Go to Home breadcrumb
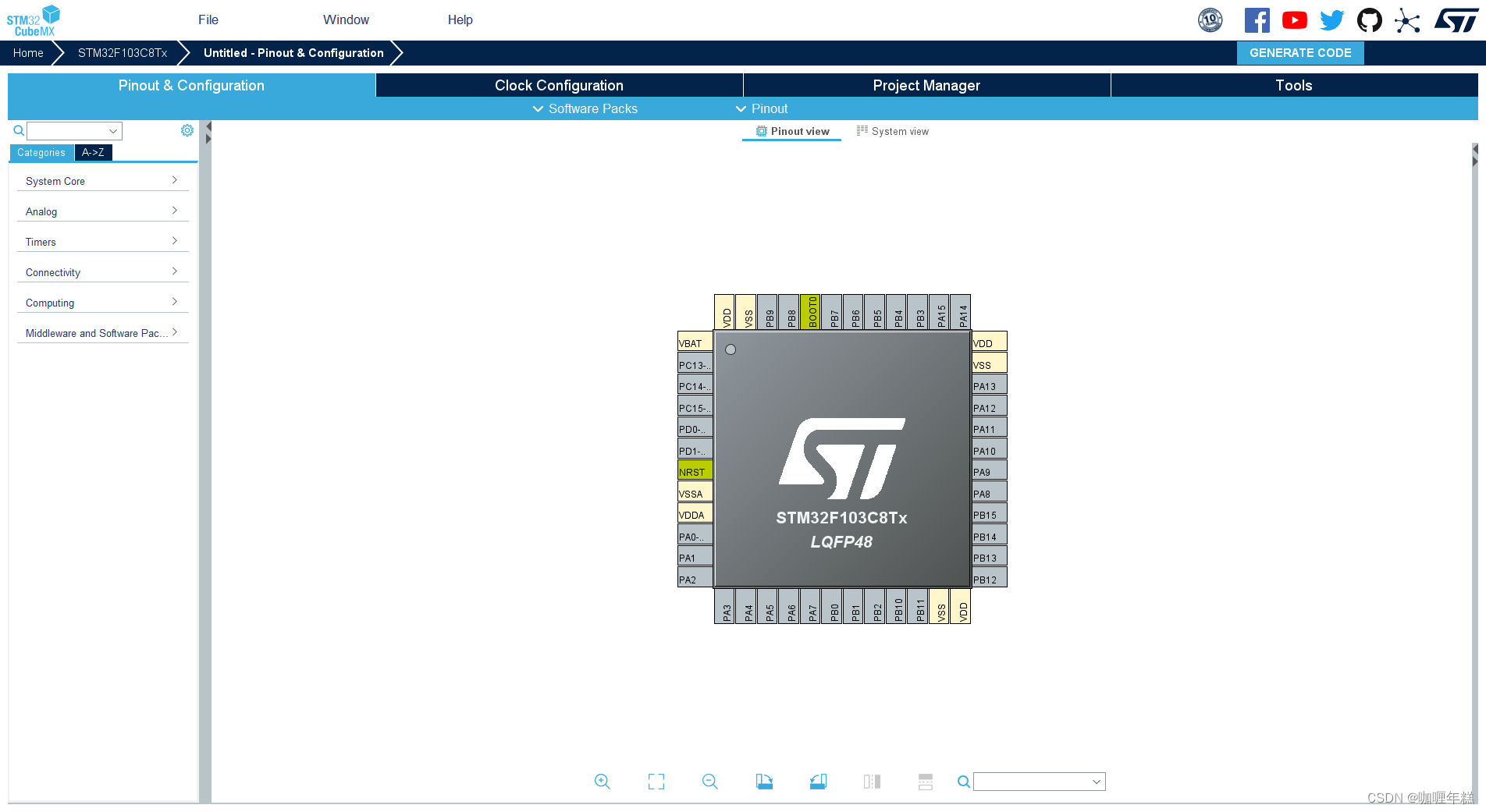1486x812 pixels. 28,53
